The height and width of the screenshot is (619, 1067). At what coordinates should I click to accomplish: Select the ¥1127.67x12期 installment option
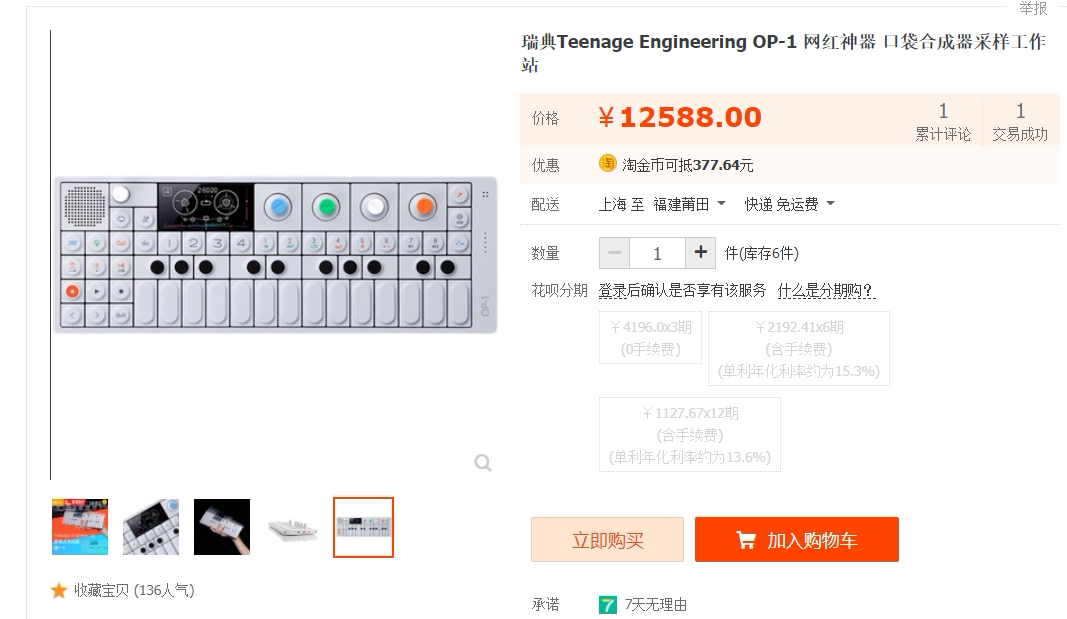point(689,435)
